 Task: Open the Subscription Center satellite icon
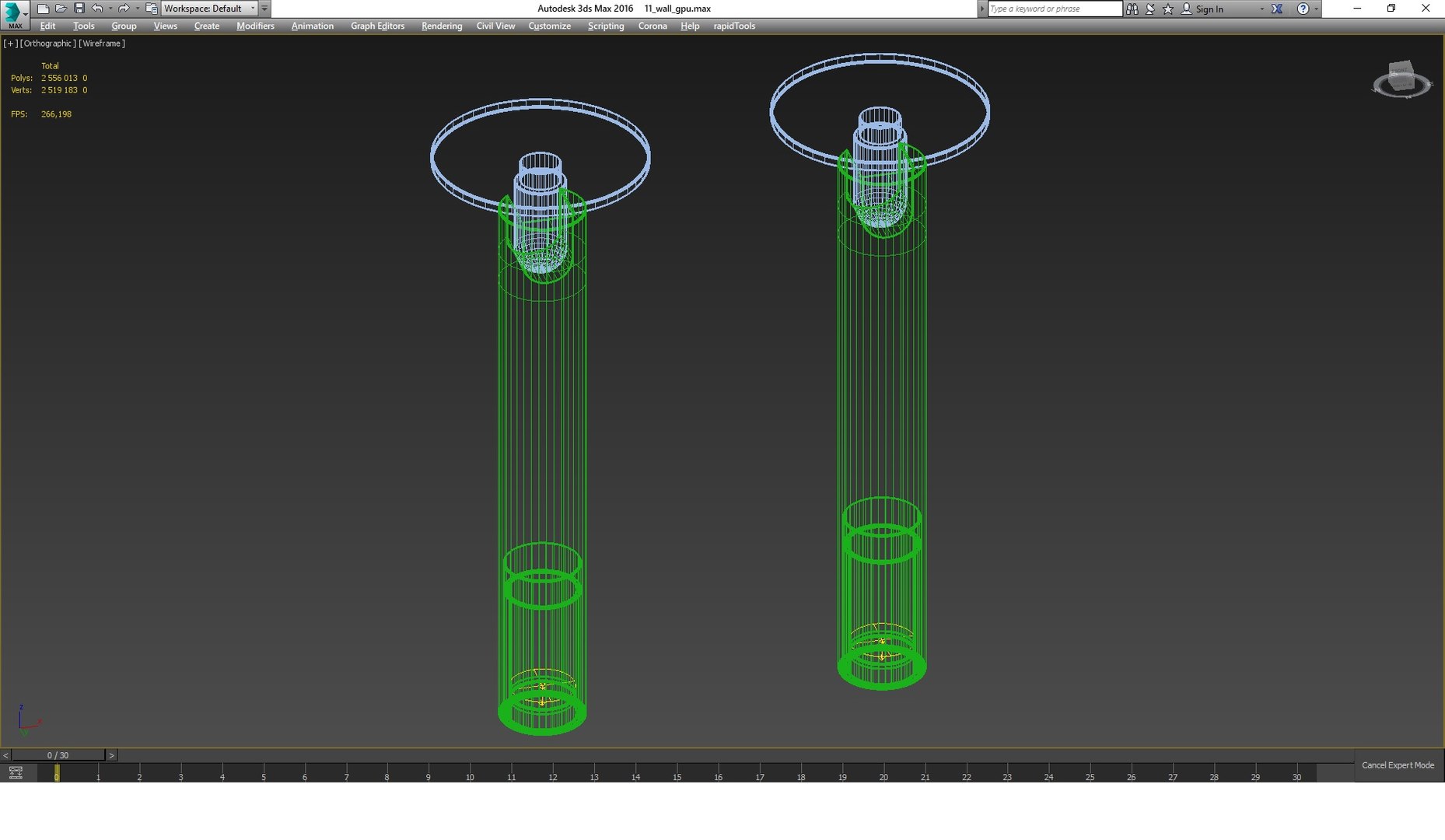pos(1150,9)
